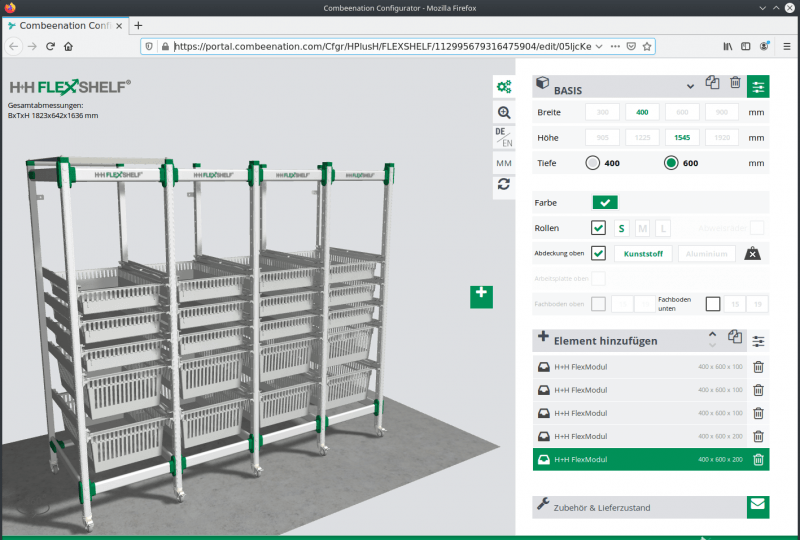
Task: Open page actions three-dot menu in URL bar
Action: (615, 46)
